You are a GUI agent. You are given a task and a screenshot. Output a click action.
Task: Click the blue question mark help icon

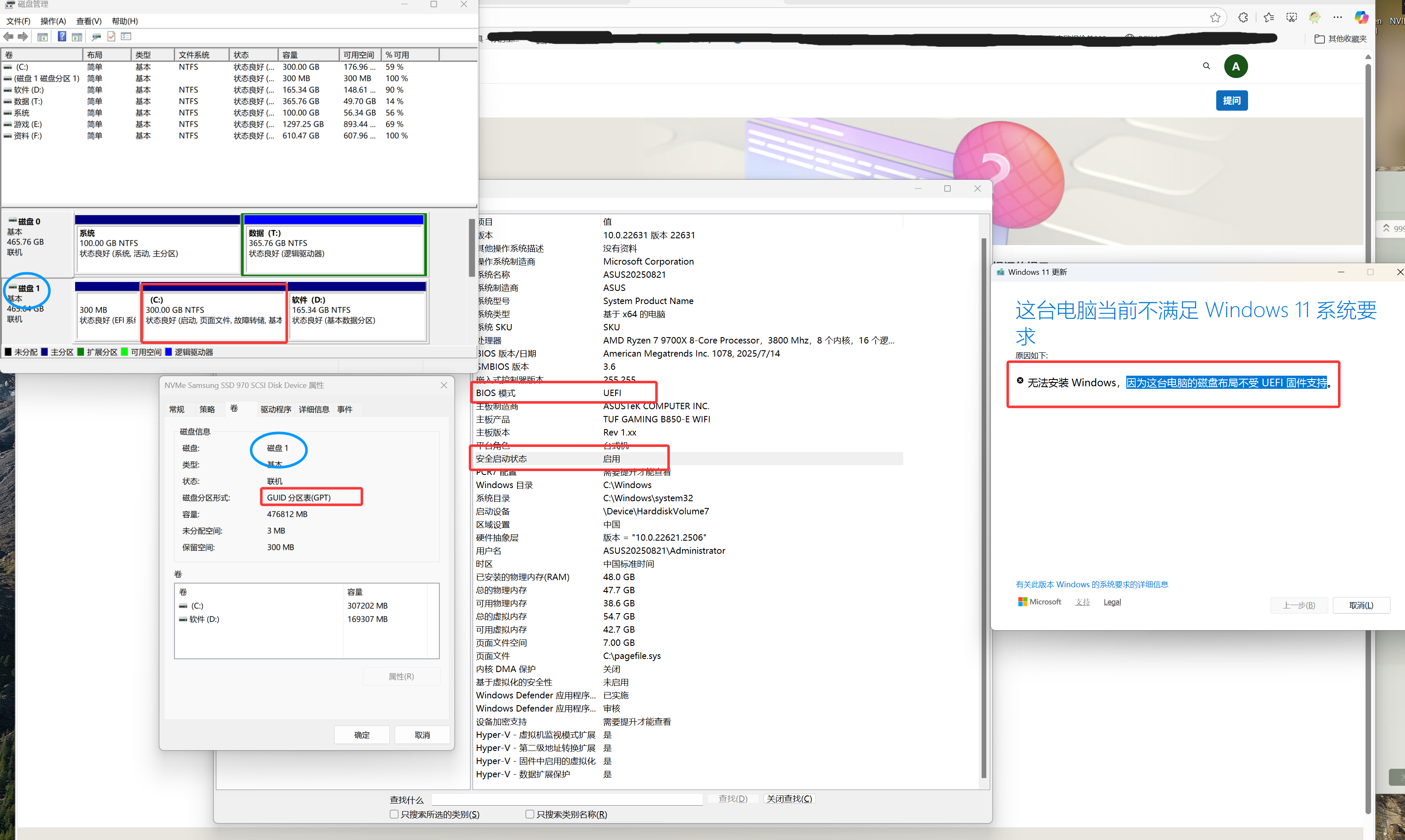pyautogui.click(x=62, y=37)
